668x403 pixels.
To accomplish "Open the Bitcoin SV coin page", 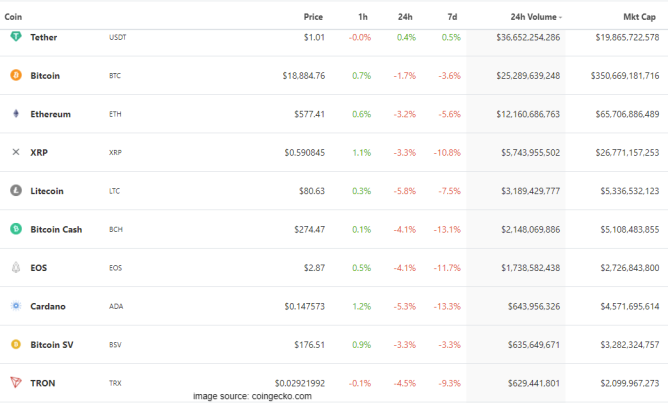I will 52,345.
